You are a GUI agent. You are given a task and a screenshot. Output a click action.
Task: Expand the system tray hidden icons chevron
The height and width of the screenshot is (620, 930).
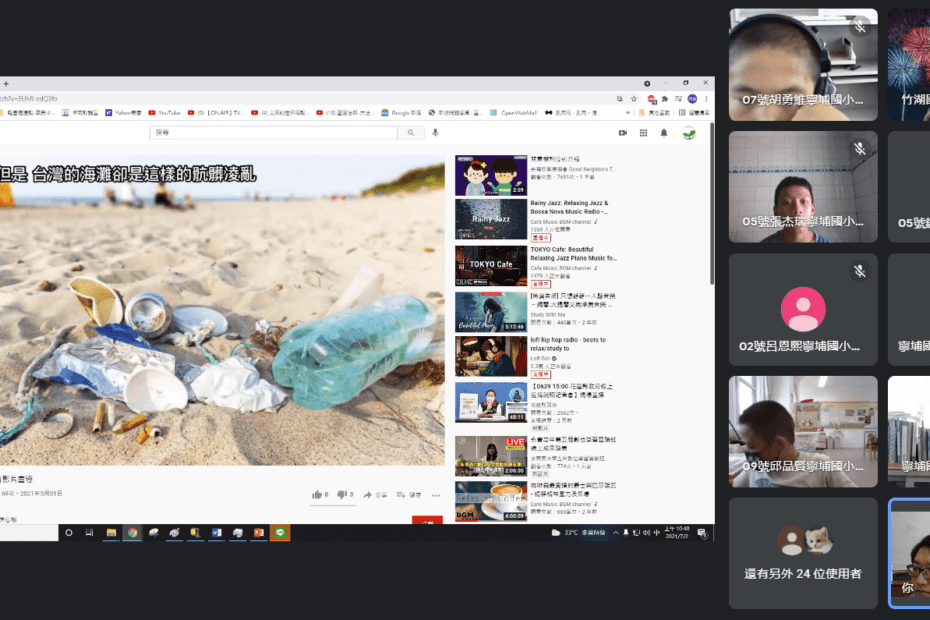[x=616, y=533]
